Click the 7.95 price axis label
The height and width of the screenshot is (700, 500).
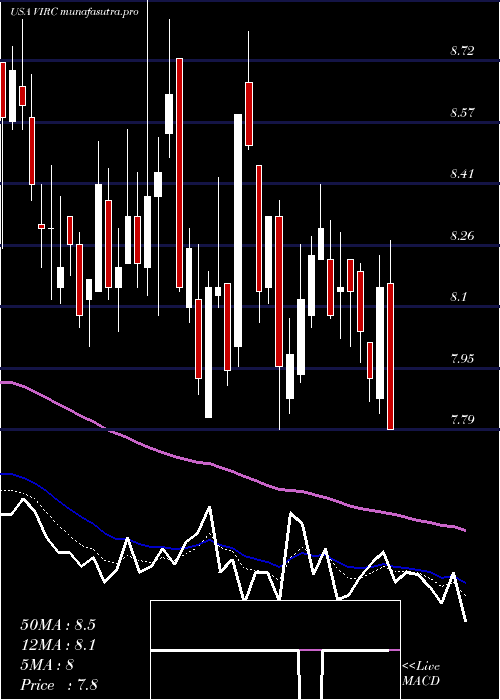tap(462, 358)
